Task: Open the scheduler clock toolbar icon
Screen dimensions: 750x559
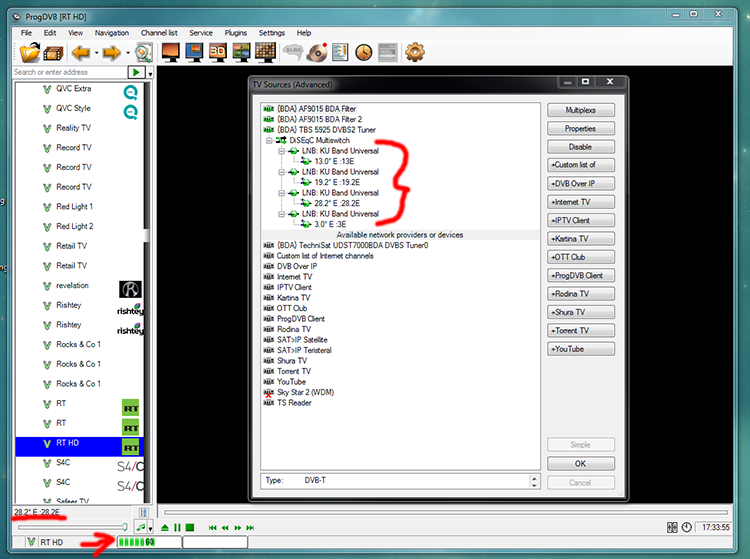Action: [363, 51]
